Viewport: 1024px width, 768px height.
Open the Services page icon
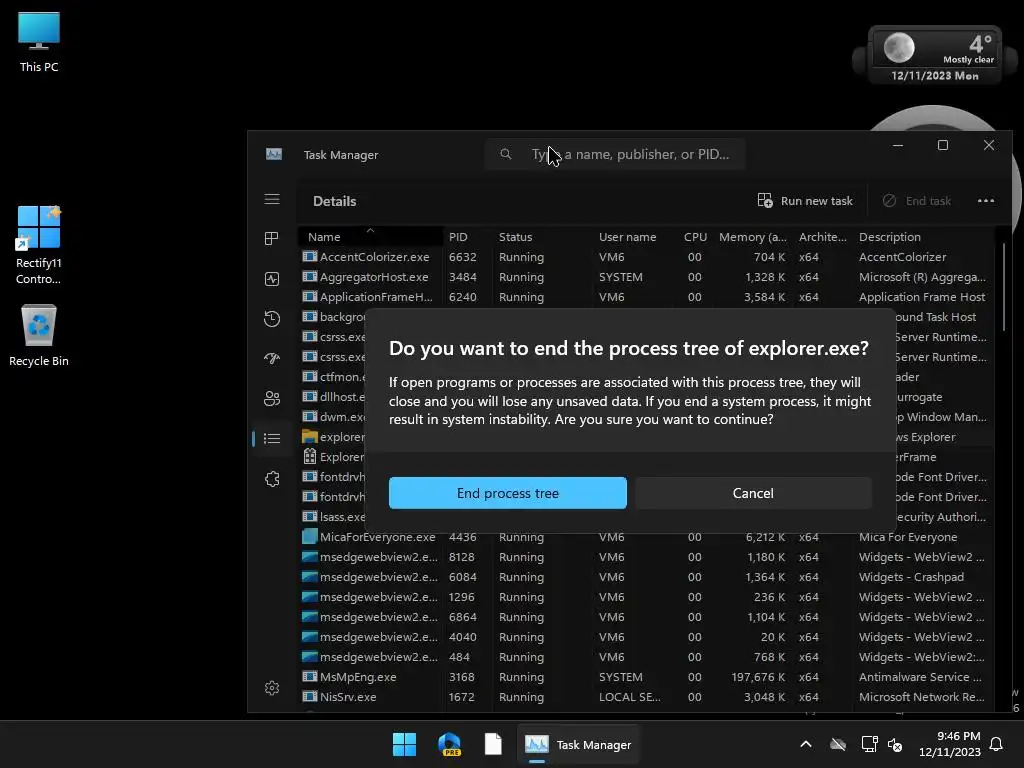point(272,479)
